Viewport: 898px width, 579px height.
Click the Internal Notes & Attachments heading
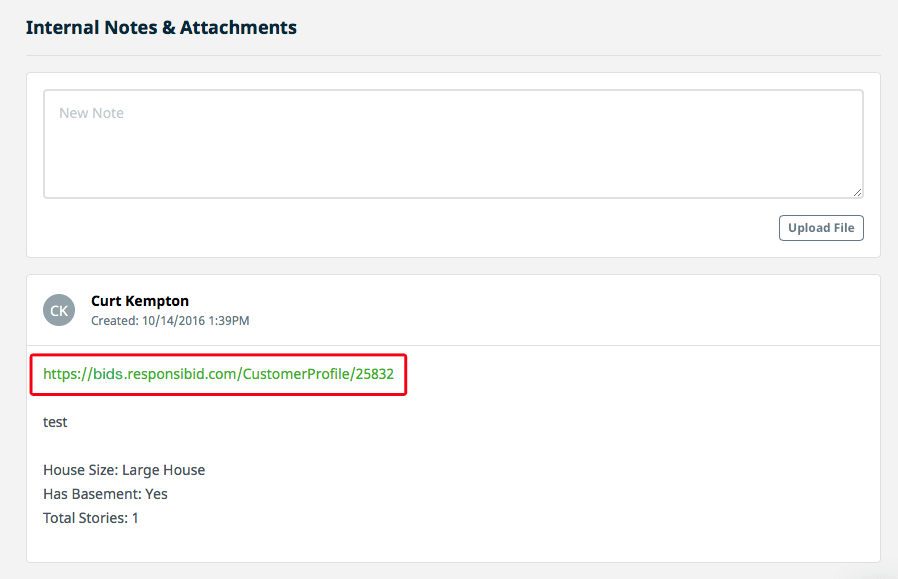coord(161,27)
